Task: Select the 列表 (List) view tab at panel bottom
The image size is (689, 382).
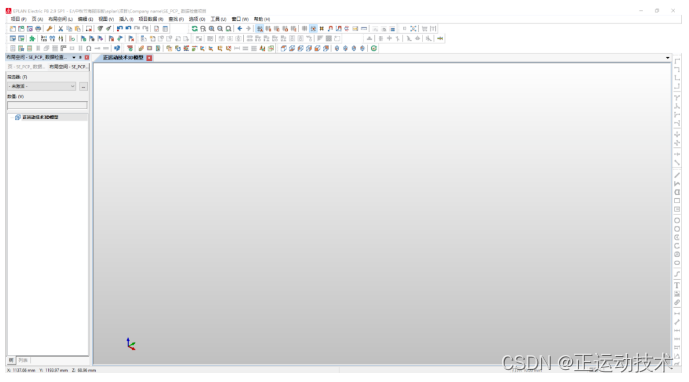Action: (x=23, y=360)
